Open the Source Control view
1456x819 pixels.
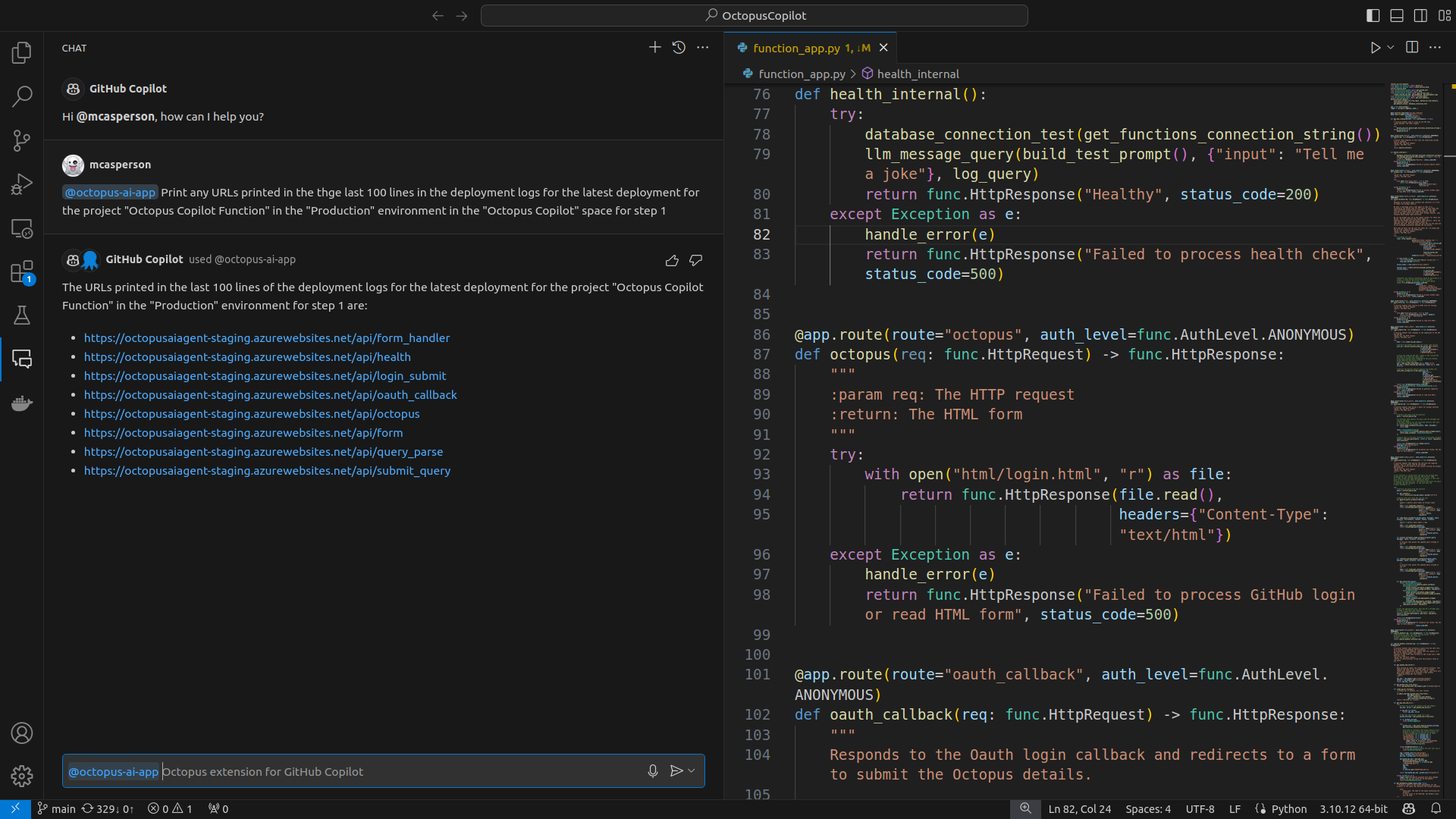22,140
